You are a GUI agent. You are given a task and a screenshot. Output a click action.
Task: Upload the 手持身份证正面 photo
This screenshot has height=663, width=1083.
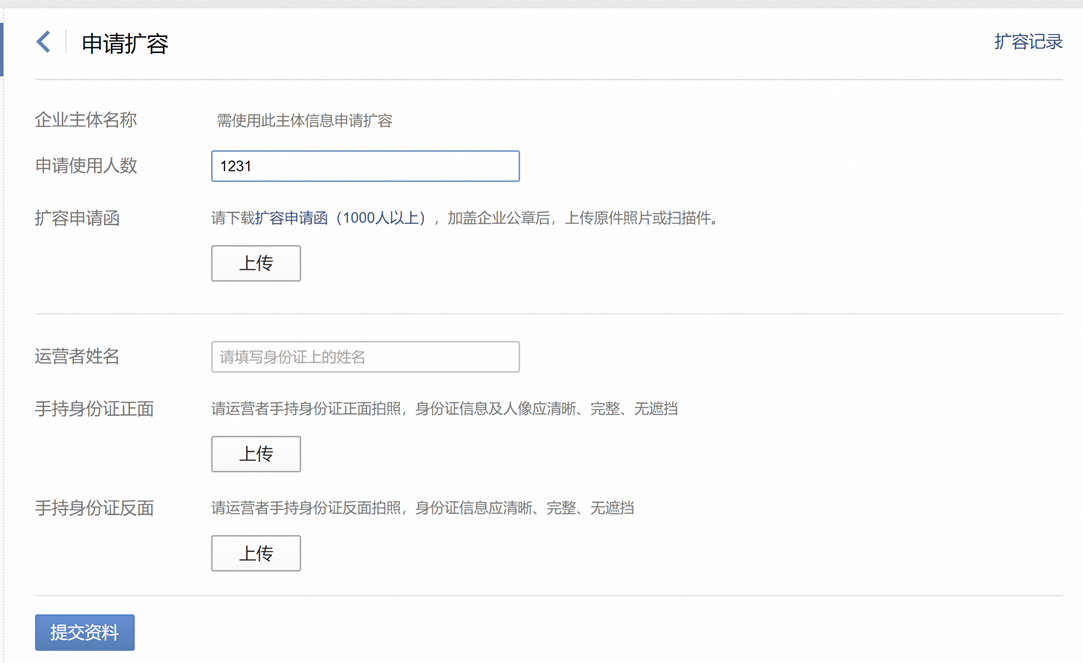pyautogui.click(x=256, y=454)
